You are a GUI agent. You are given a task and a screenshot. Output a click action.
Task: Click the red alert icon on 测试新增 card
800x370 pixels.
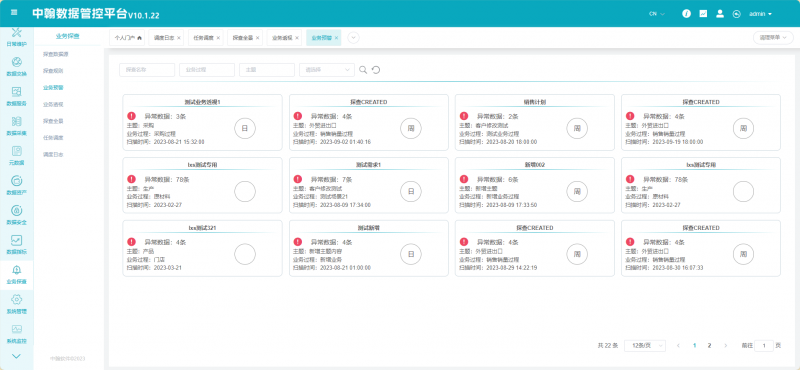pos(298,242)
